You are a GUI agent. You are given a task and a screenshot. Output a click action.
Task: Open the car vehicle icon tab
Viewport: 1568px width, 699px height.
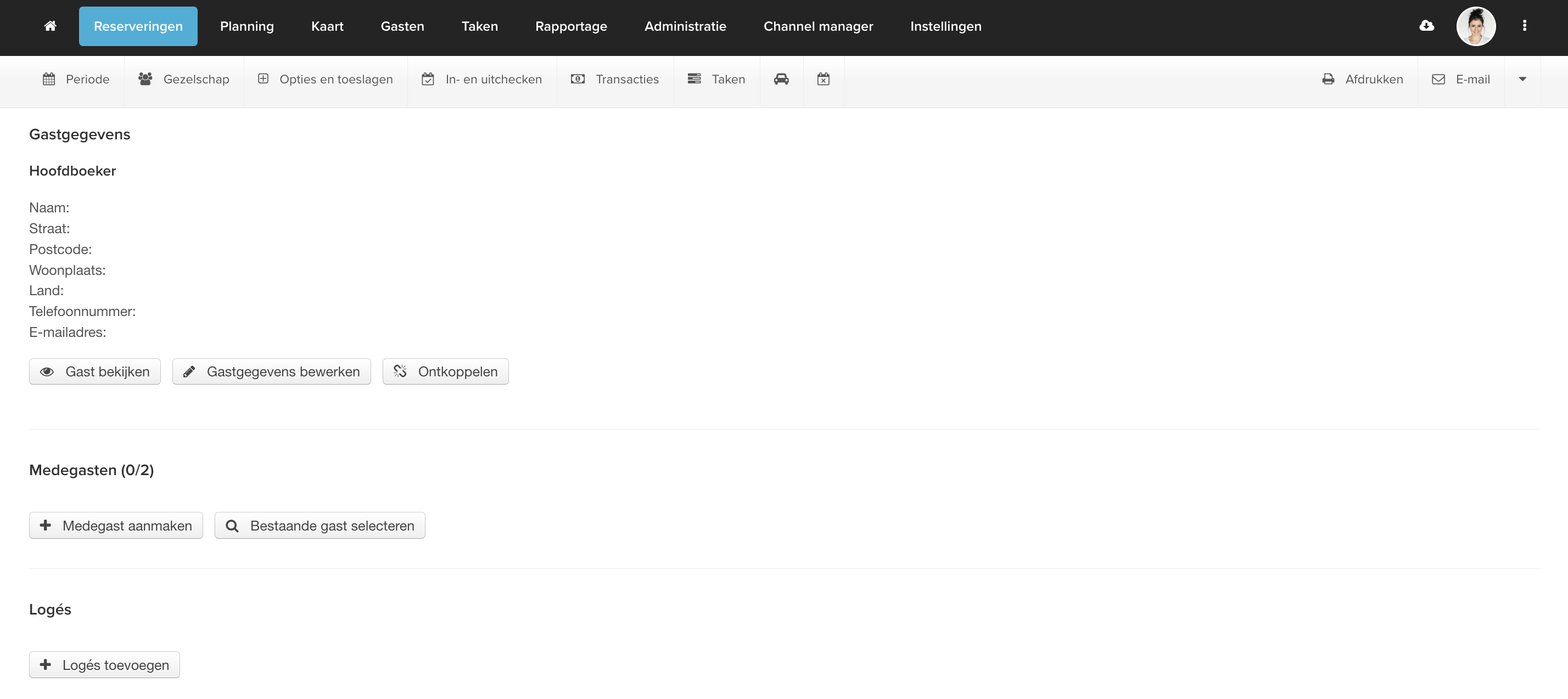[x=782, y=79]
